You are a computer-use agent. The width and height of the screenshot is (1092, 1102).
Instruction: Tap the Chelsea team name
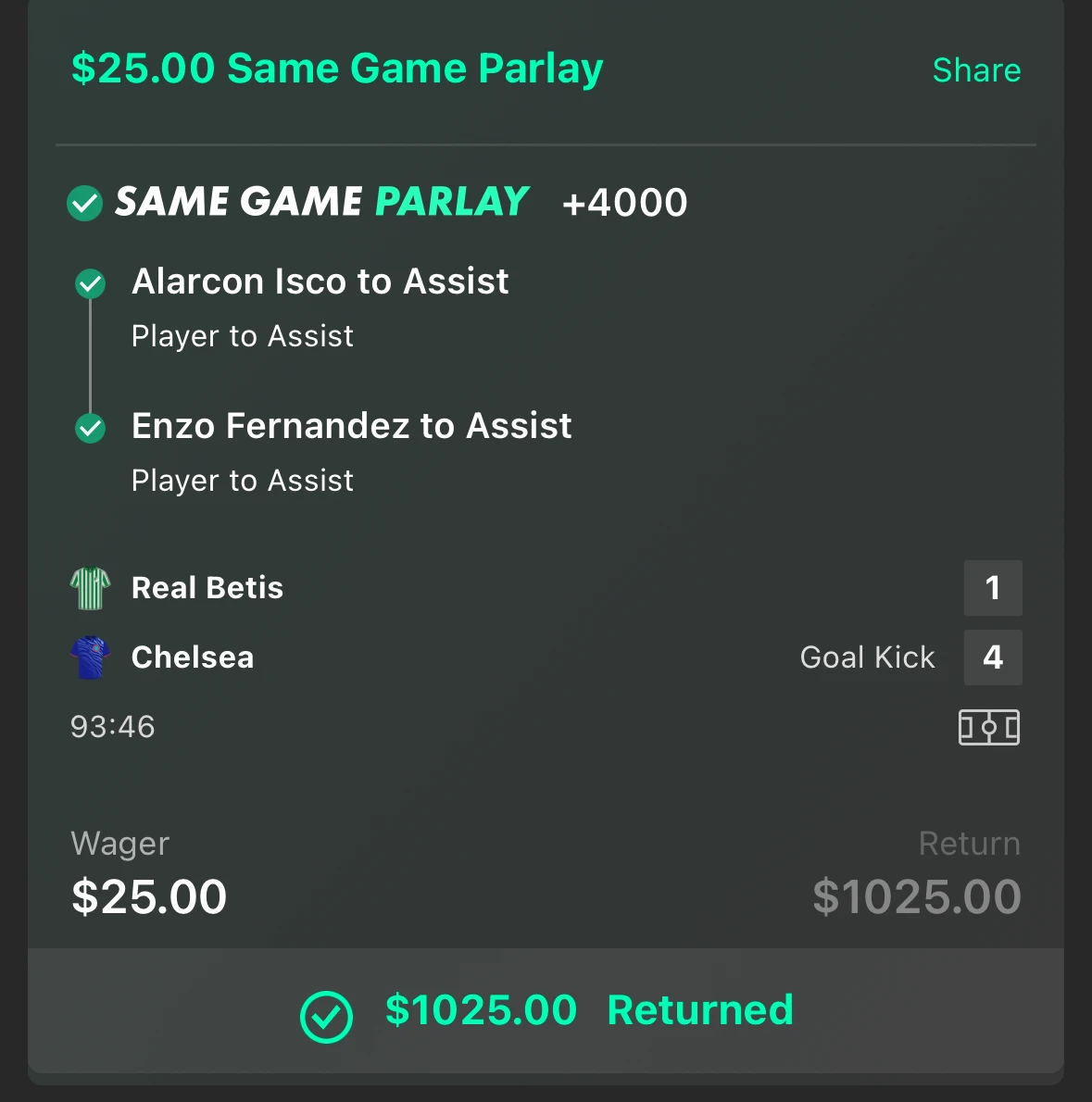pos(193,657)
